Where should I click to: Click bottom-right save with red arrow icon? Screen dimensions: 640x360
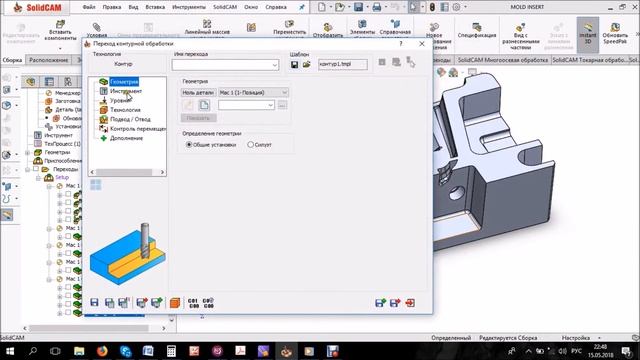click(x=395, y=302)
